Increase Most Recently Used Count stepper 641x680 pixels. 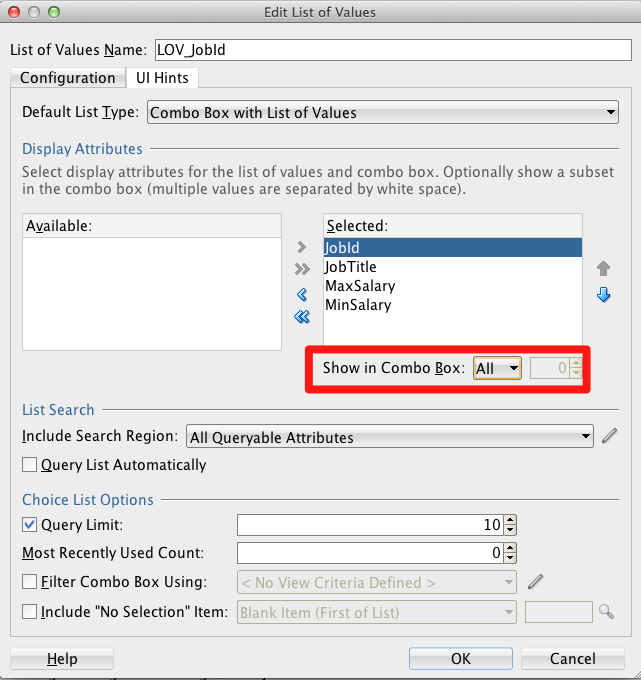tap(510, 548)
